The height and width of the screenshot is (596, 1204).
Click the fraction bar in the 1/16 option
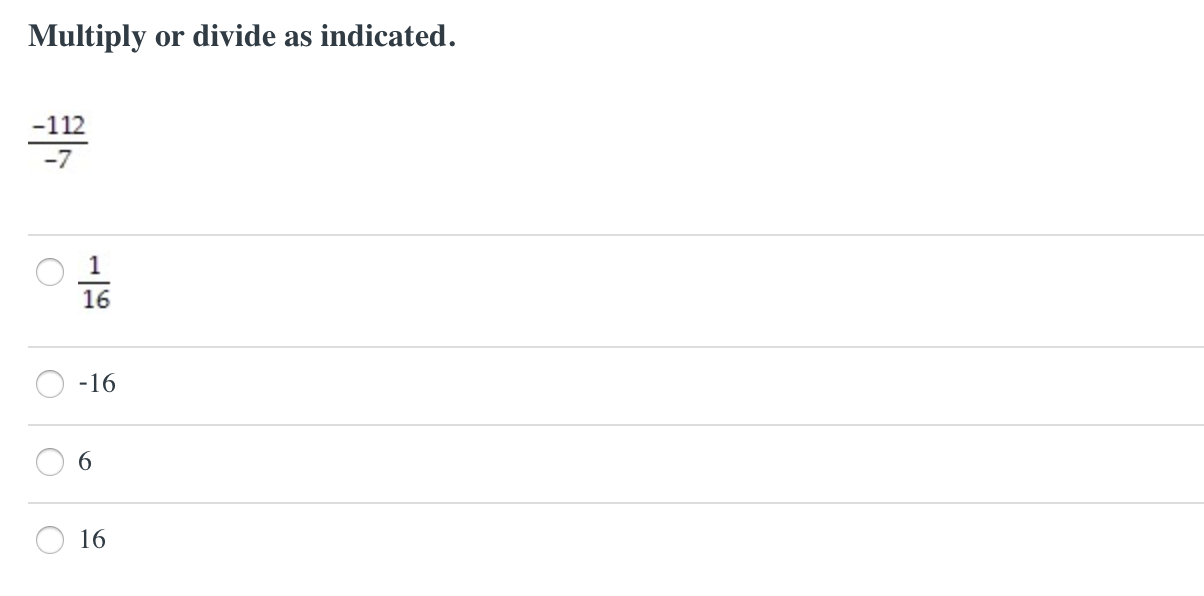[x=96, y=283]
